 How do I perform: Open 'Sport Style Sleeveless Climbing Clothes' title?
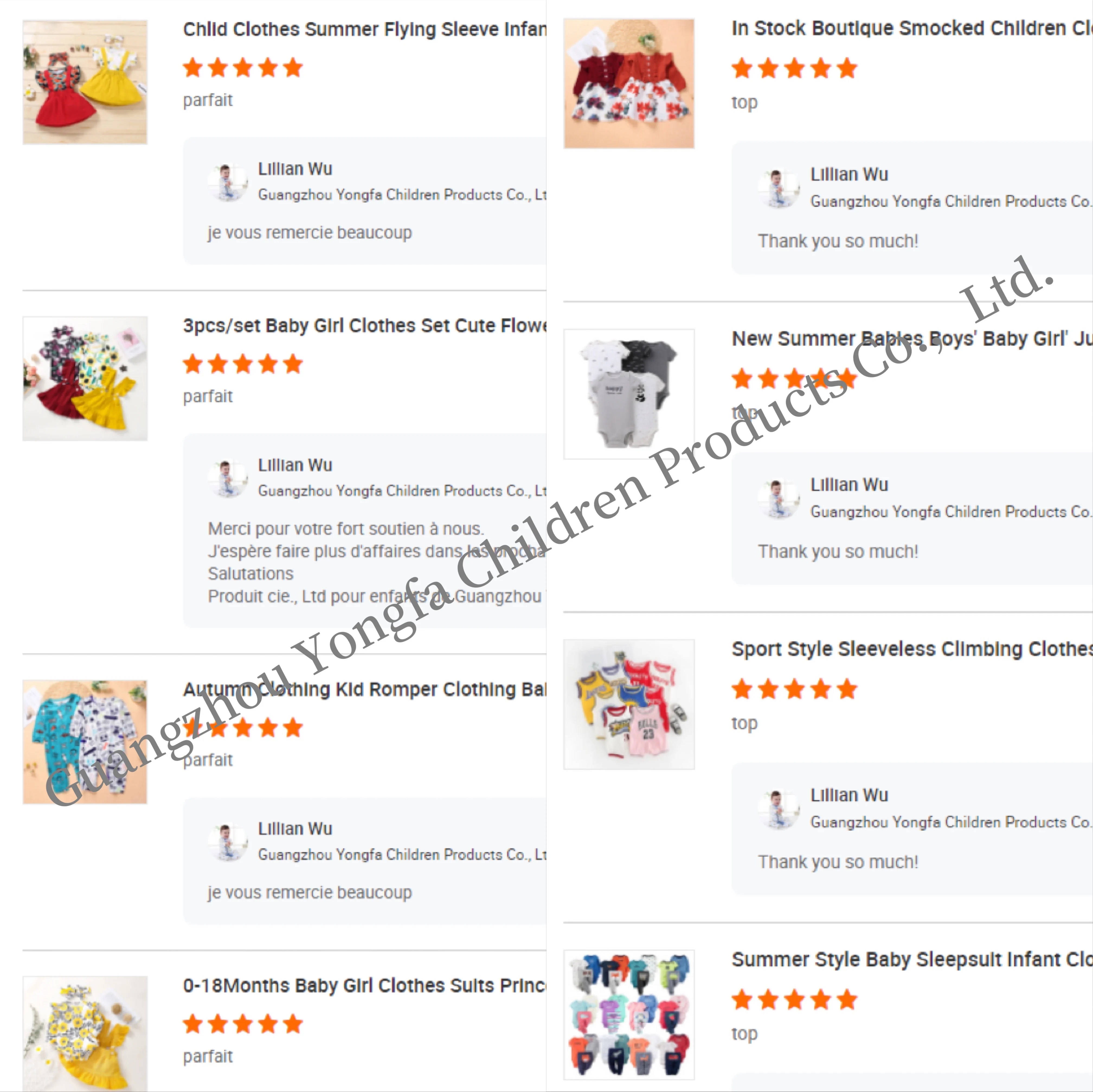[912, 649]
